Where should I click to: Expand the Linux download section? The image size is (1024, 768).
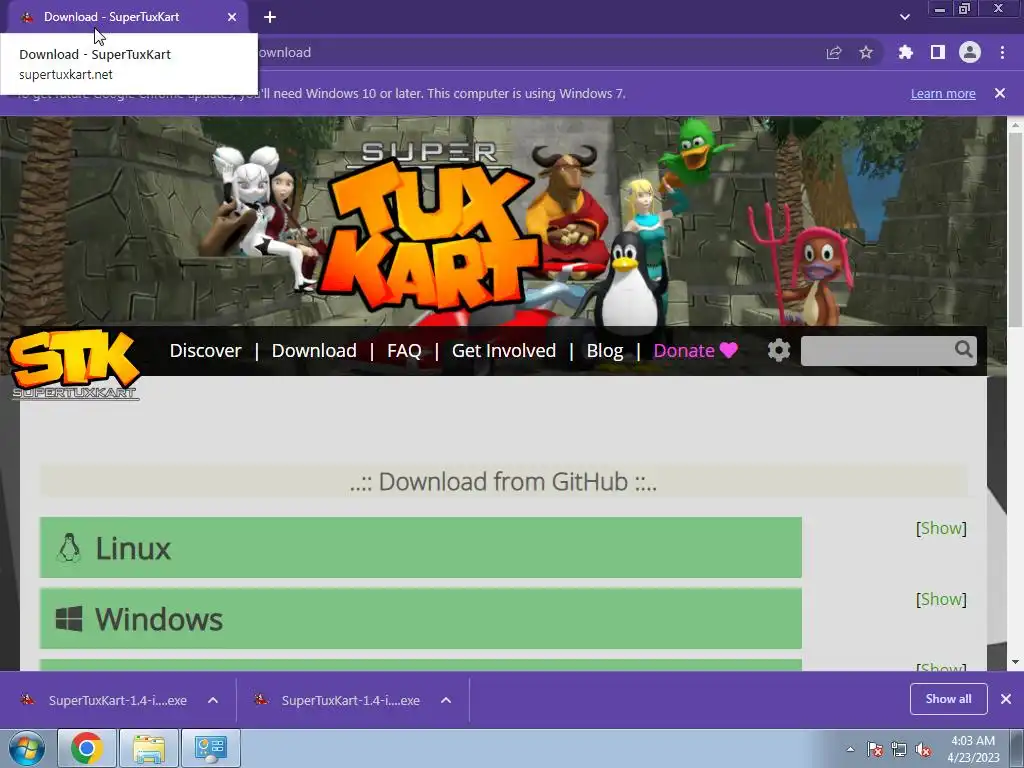point(421,547)
